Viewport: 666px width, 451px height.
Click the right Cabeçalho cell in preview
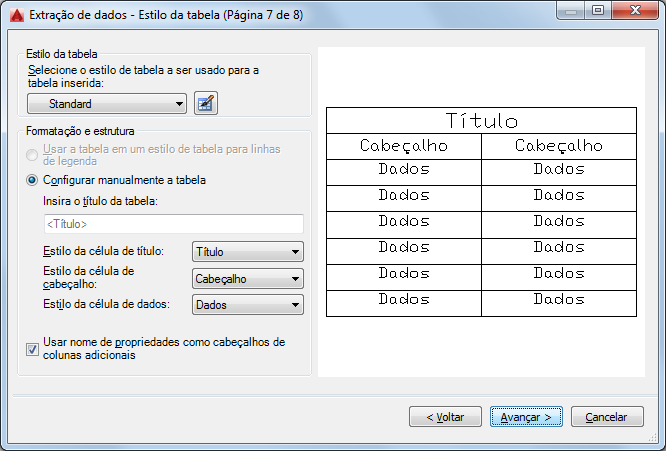tap(559, 147)
